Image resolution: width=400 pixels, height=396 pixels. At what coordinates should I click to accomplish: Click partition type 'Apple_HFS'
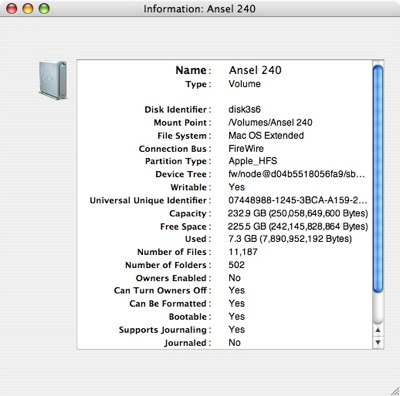253,161
